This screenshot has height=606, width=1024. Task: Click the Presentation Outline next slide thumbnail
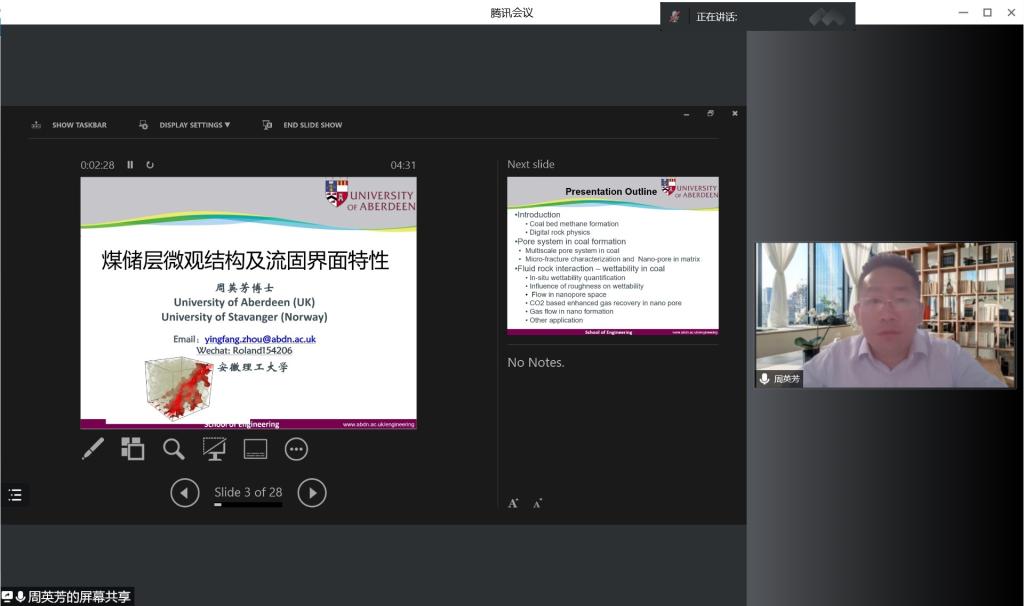pyautogui.click(x=612, y=255)
